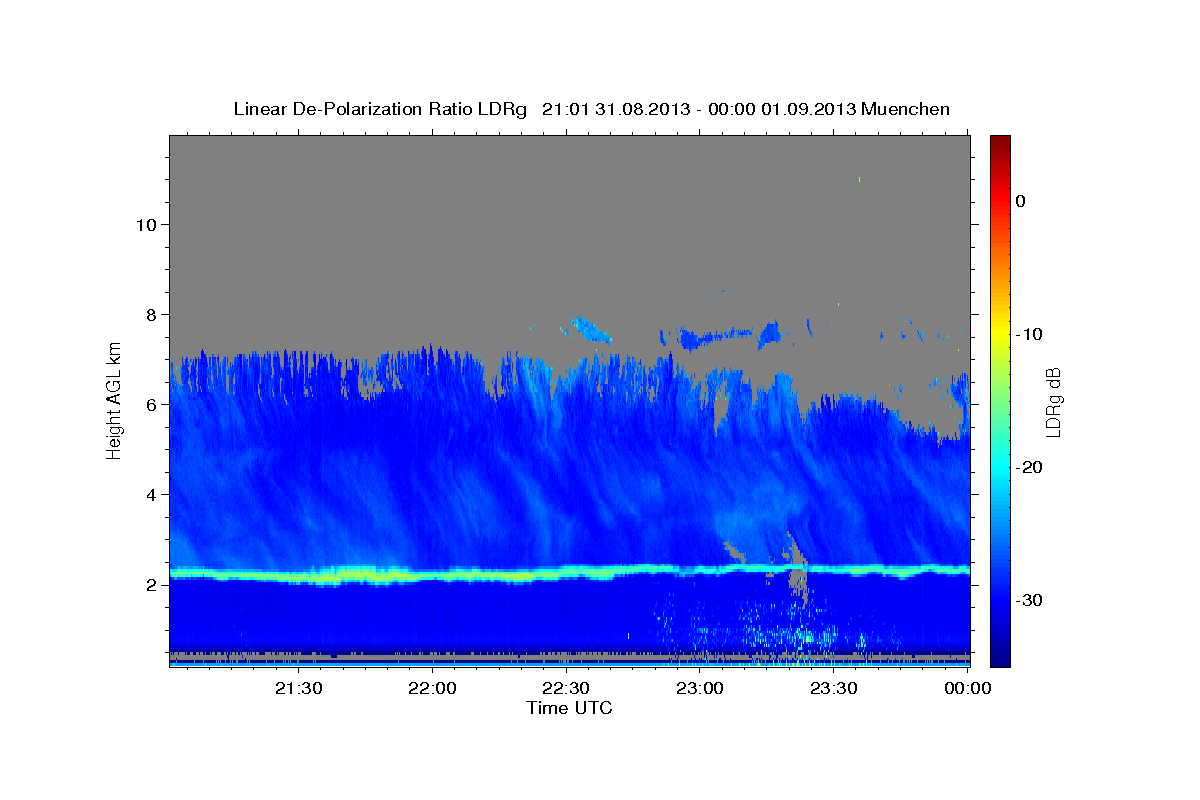Click the 'Time UTC' axis label
Screen dimensions: 1200x800
click(569, 708)
